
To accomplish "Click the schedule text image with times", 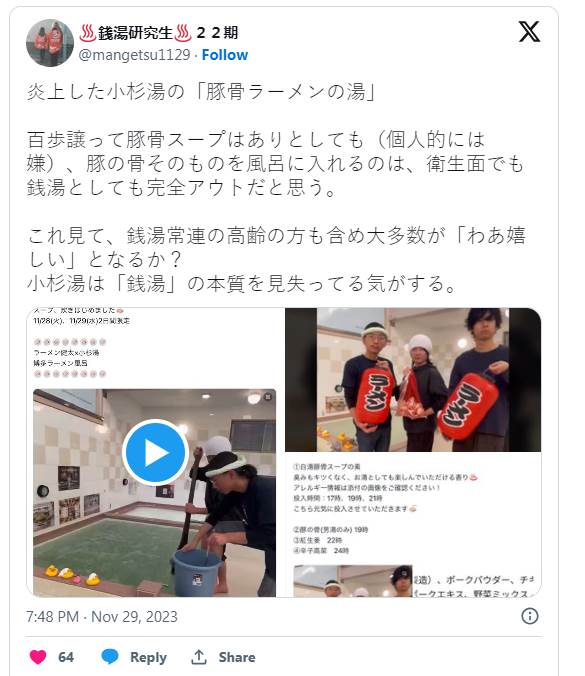I will point(413,508).
